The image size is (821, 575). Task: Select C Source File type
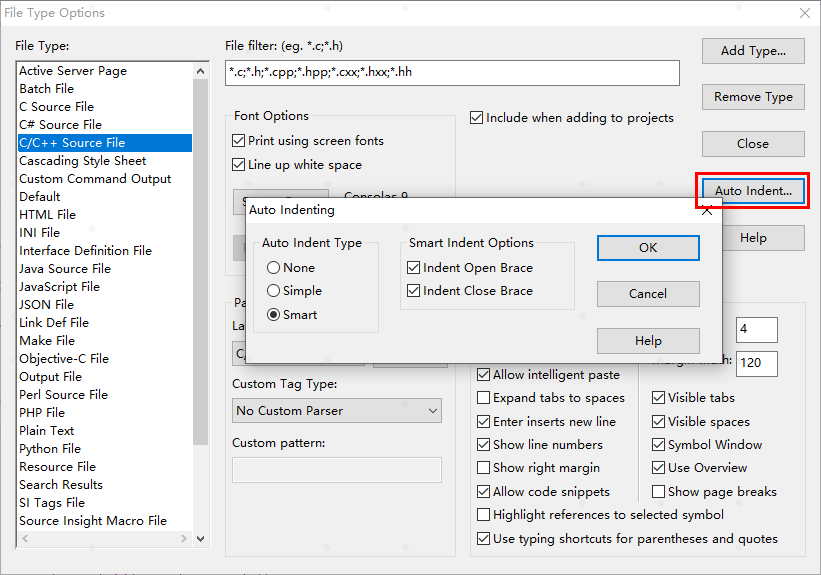pyautogui.click(x=105, y=107)
